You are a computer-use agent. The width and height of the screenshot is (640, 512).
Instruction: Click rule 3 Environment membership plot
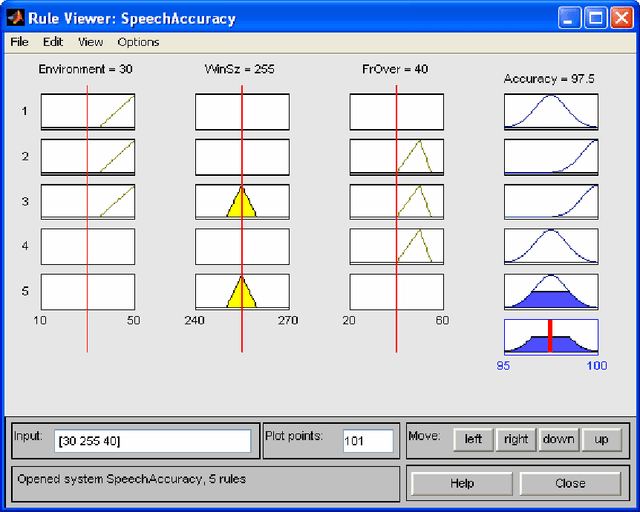88,202
